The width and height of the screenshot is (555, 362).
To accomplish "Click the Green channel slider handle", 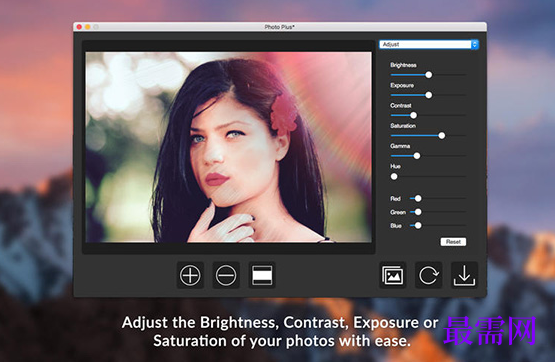I will coord(418,212).
